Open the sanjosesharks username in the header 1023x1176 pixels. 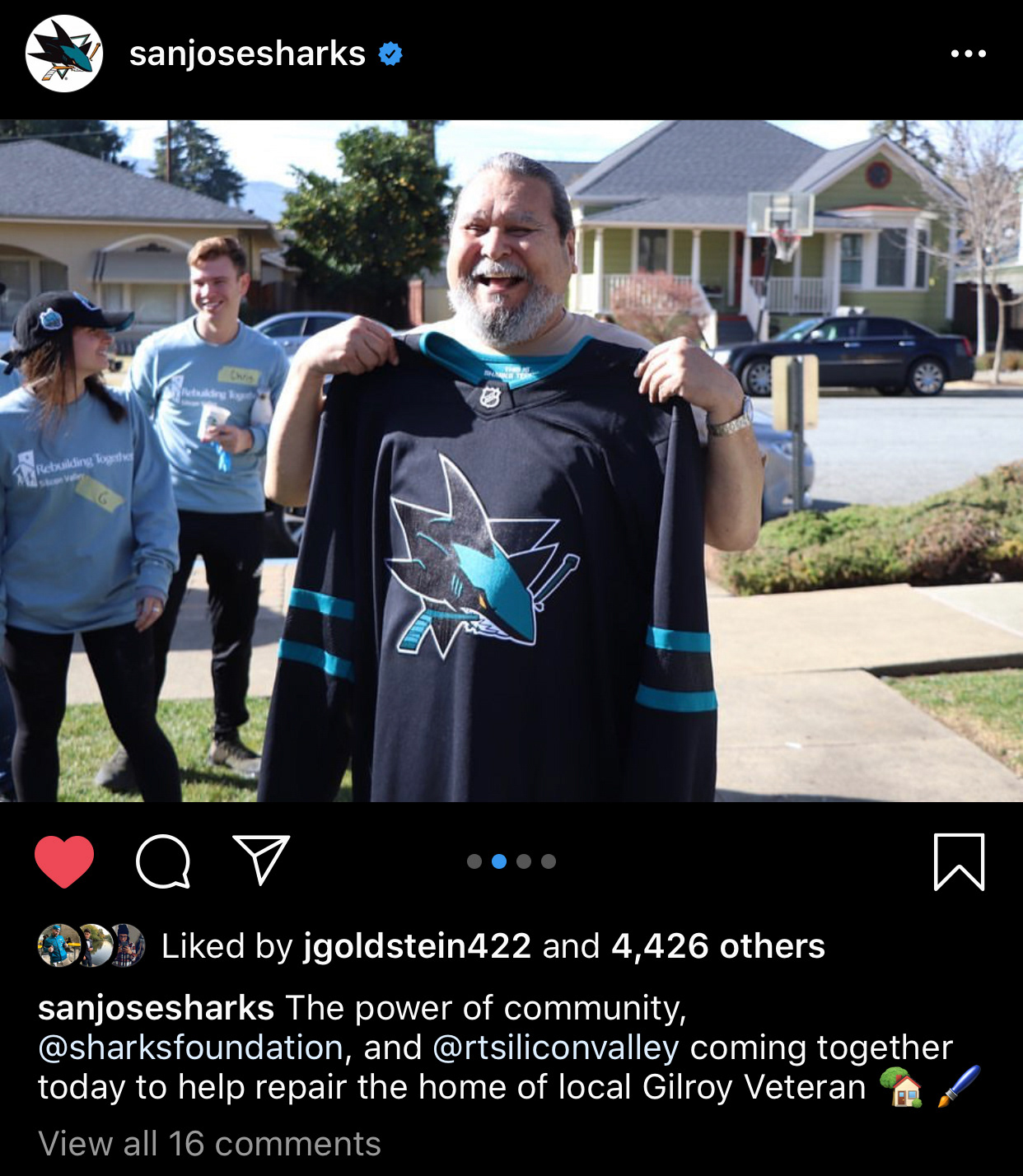click(247, 54)
